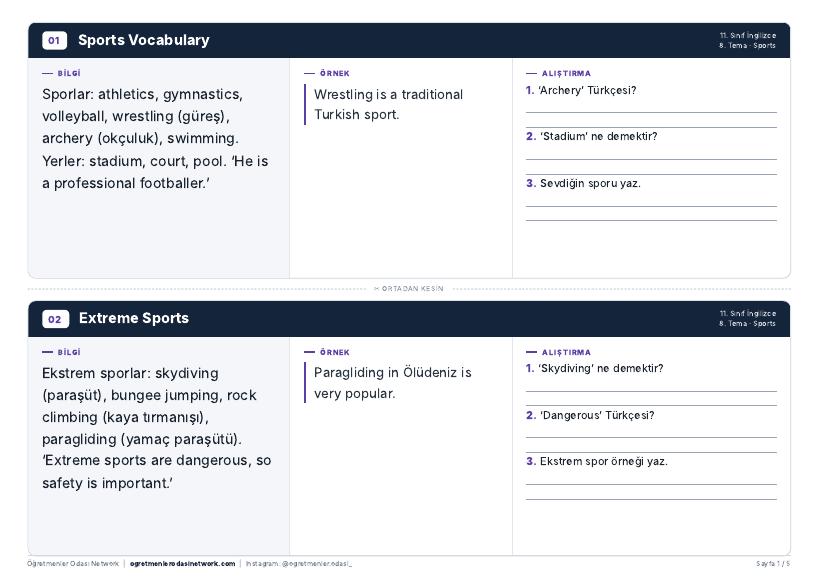Click the Ekstrem spor örneği yaz answer line
819x579 pixels.
pyautogui.click(x=651, y=492)
